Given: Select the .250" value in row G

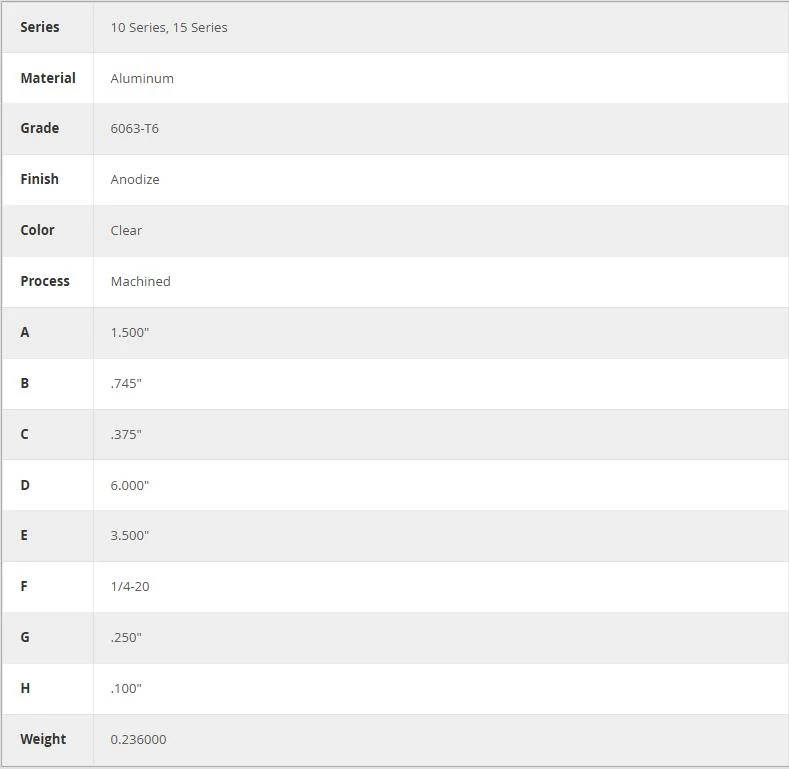Looking at the screenshot, I should point(126,637).
